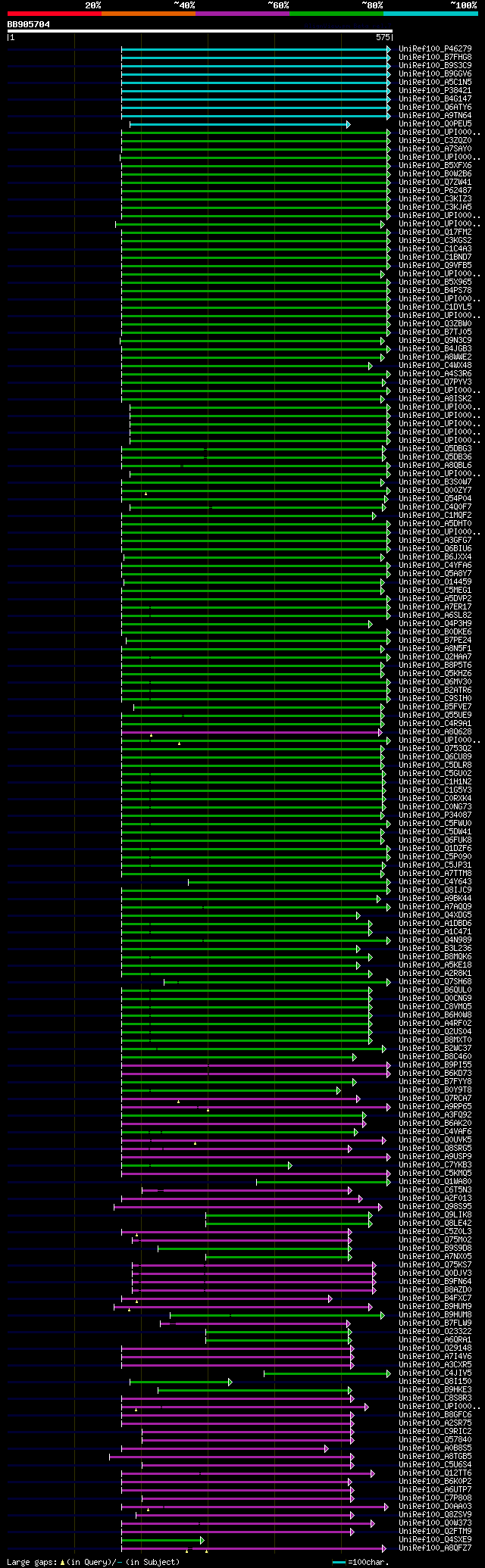This screenshot has height=1568, width=485.
Task: Select label UniRef100_B5XFX6
Action: pos(435,166)
